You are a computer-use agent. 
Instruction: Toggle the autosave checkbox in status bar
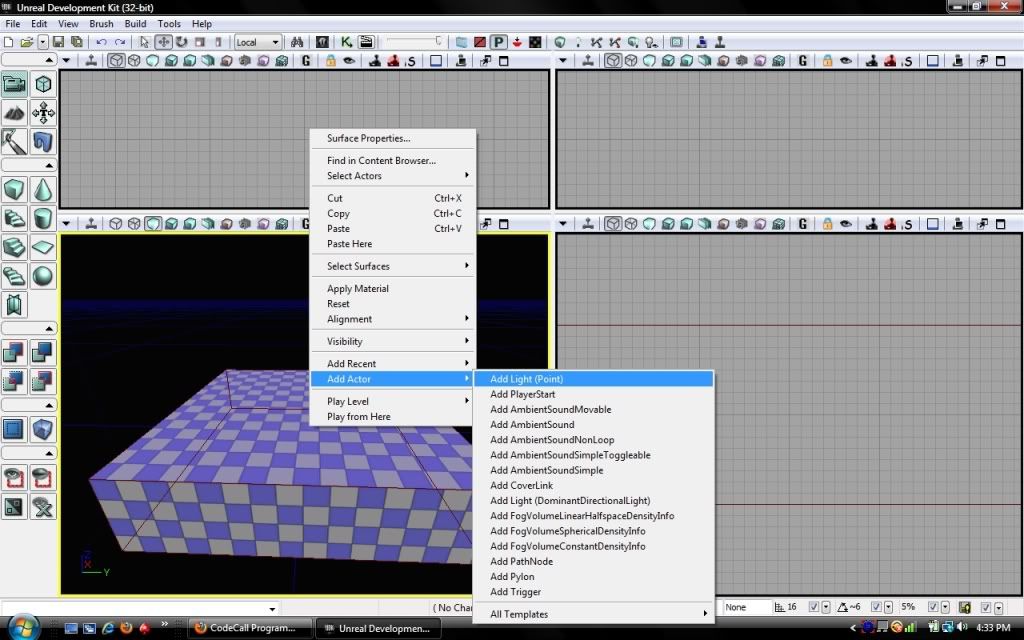tap(987, 607)
